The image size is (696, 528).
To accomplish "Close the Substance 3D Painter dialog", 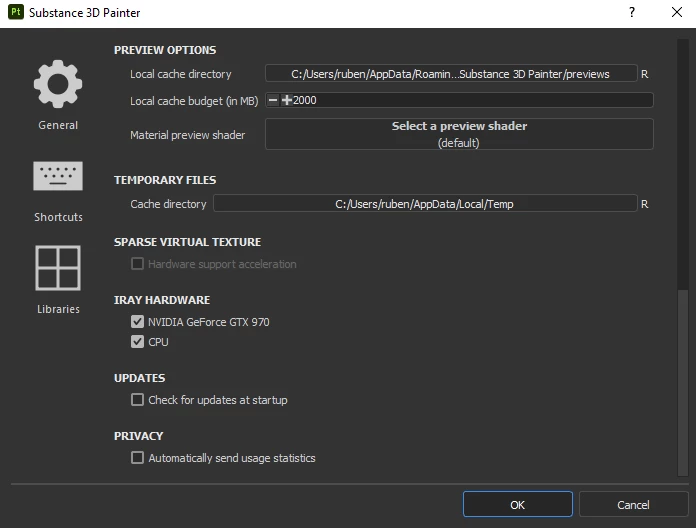I will click(x=676, y=12).
